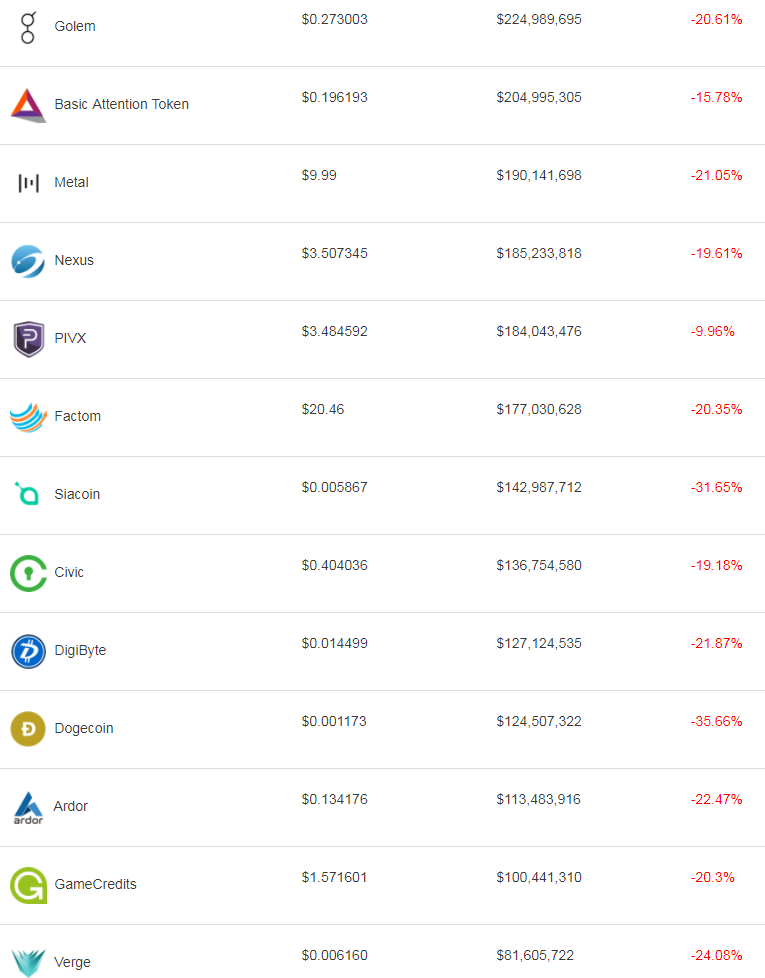765x978 pixels.
Task: Click Factom's $20.46 price value
Action: tap(323, 409)
